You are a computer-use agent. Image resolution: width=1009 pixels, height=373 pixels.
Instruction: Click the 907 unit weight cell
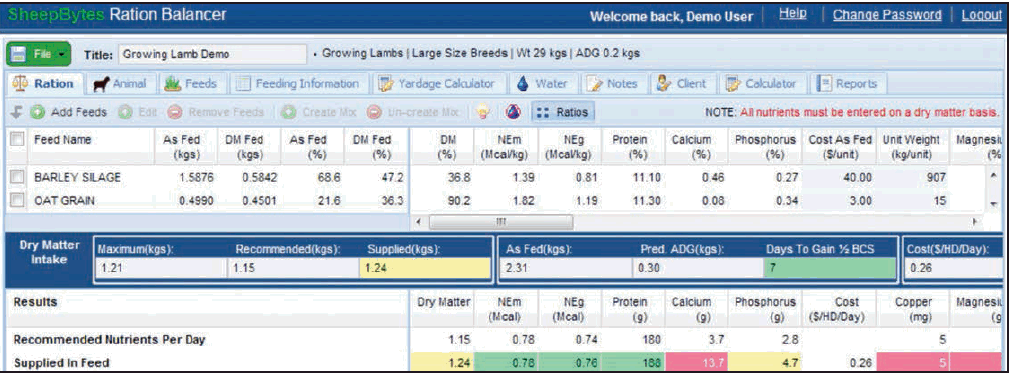(x=911, y=177)
